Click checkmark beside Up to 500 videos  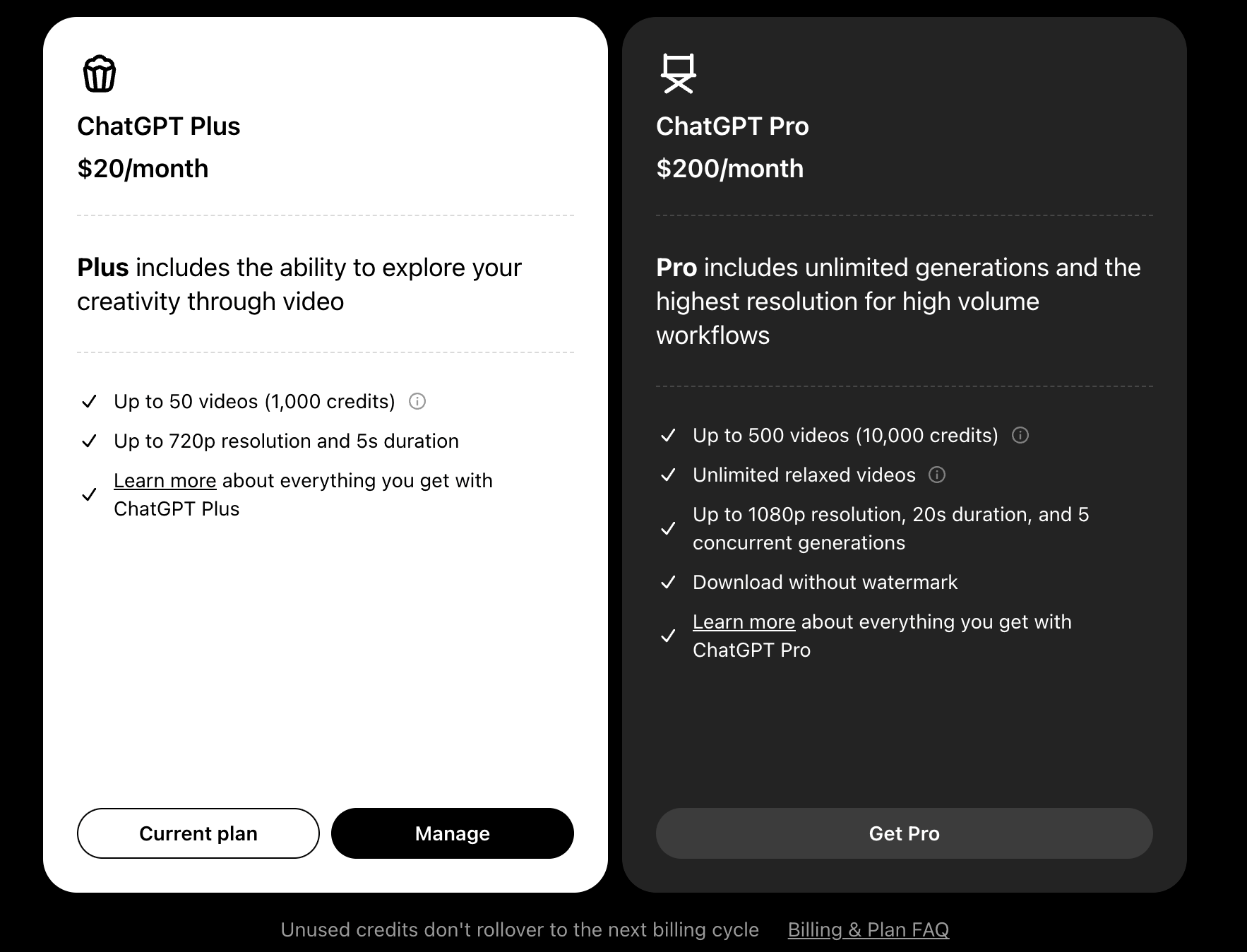[x=668, y=436]
